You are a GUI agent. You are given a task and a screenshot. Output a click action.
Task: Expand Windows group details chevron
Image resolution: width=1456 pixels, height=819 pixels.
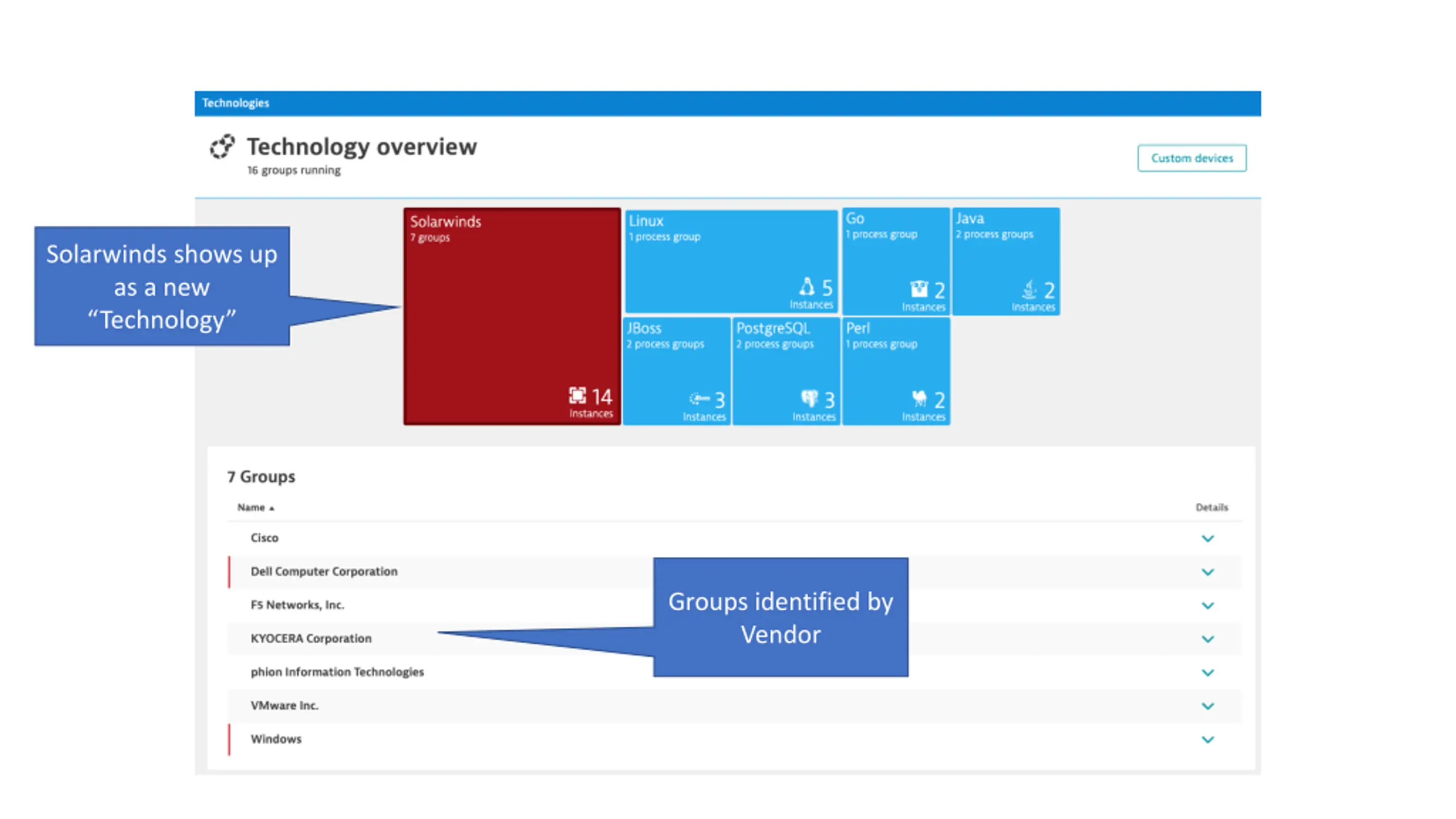pyautogui.click(x=1207, y=739)
